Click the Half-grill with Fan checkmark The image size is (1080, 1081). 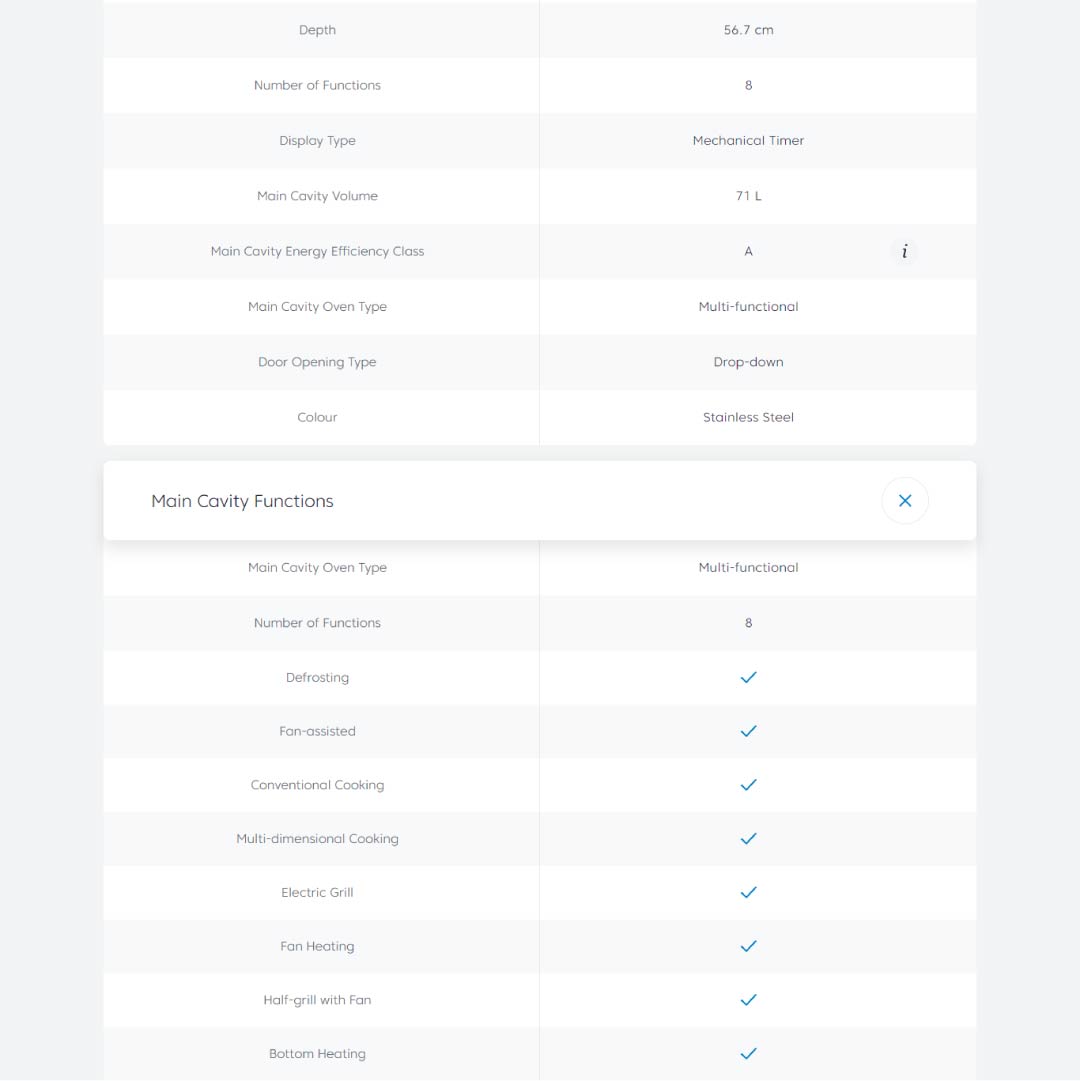pos(748,1000)
